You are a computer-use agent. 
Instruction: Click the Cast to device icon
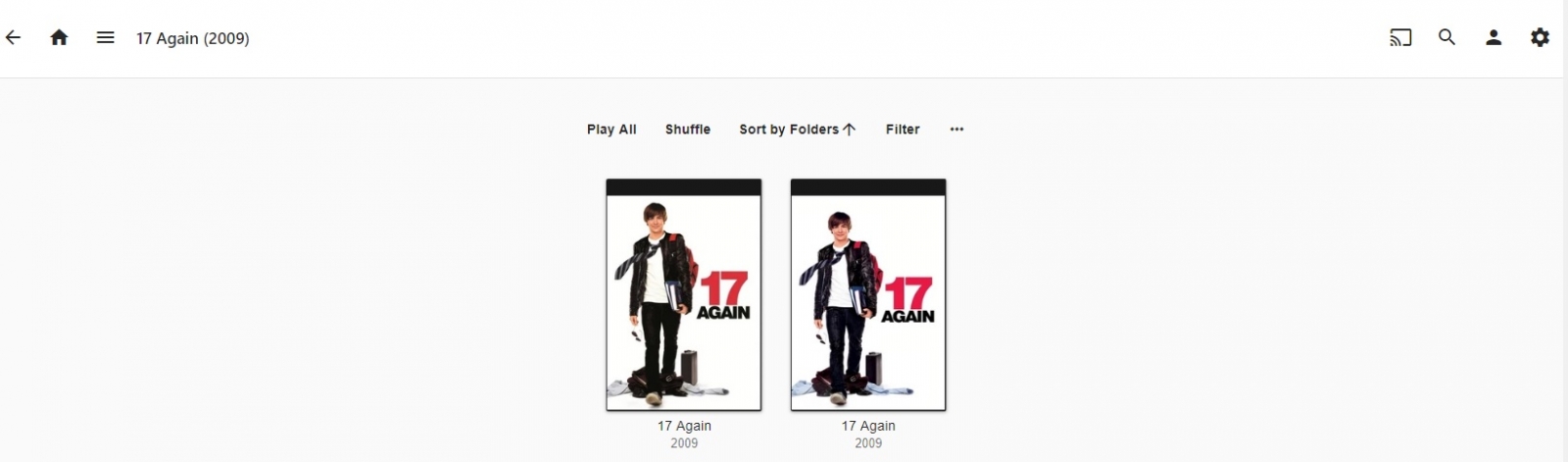click(1400, 38)
